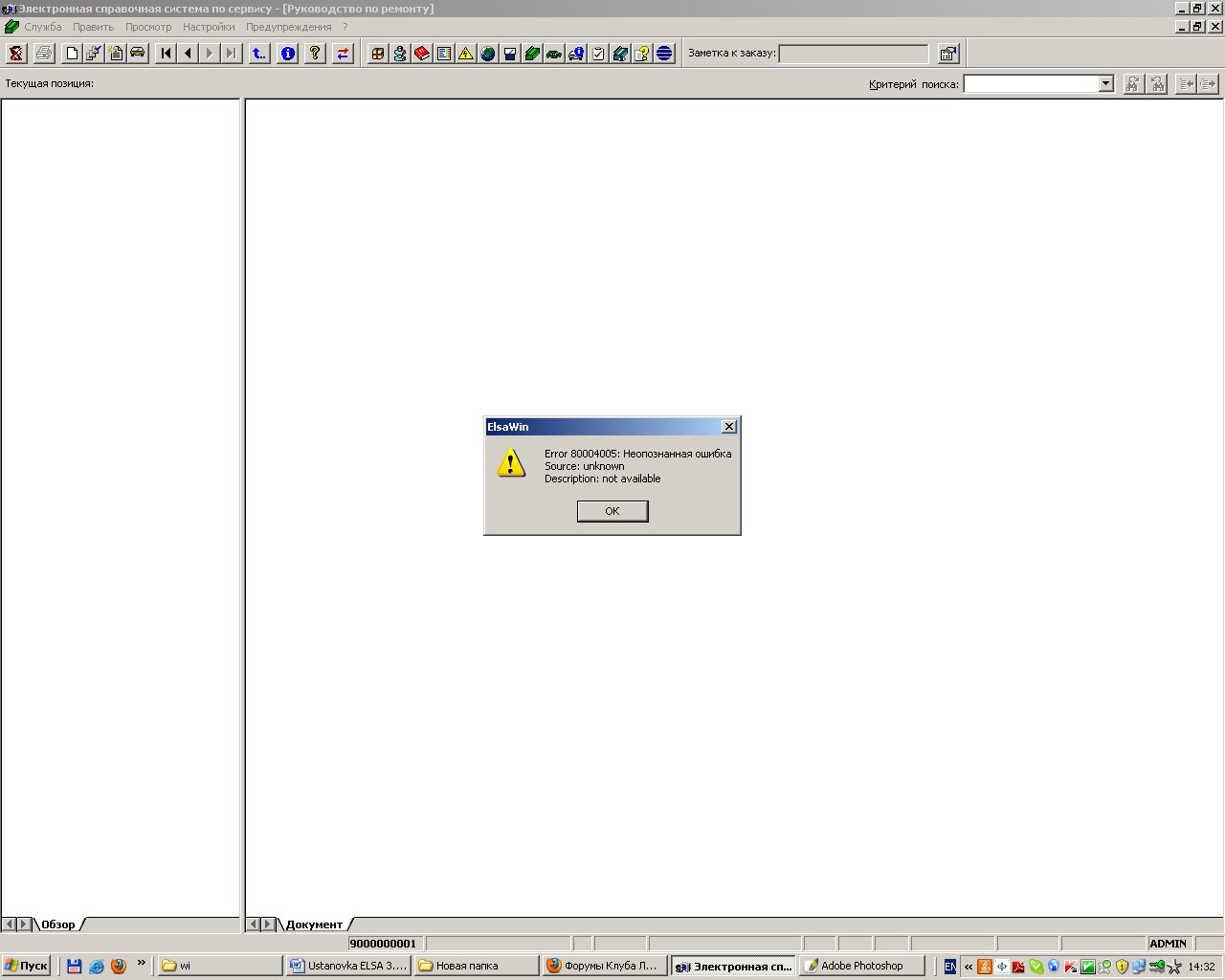Click the new order sheet icon

(x=116, y=54)
